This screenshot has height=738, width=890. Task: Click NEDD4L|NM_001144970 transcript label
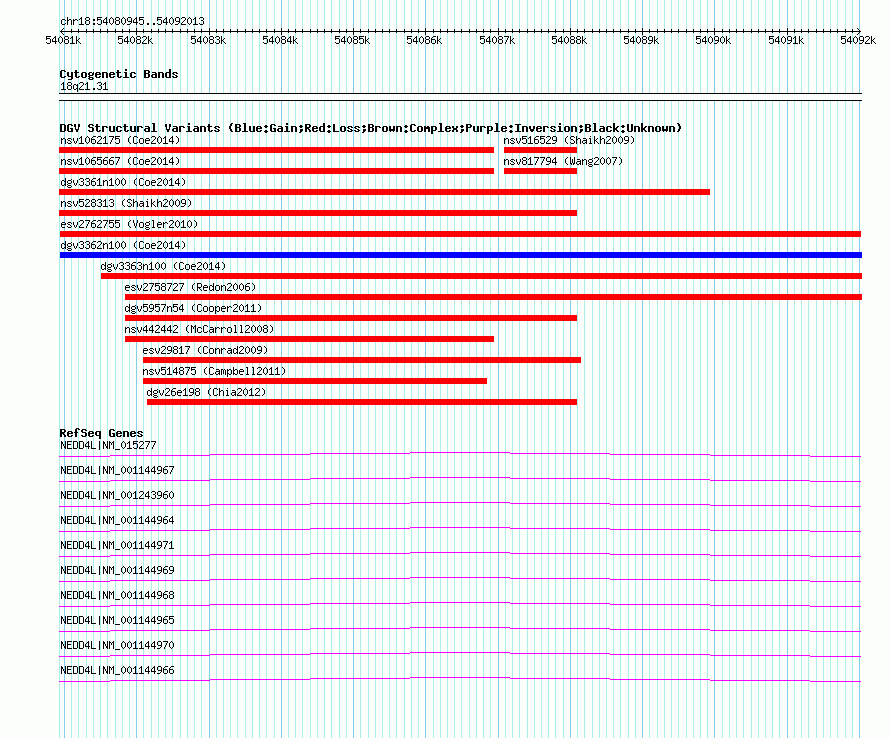point(117,645)
